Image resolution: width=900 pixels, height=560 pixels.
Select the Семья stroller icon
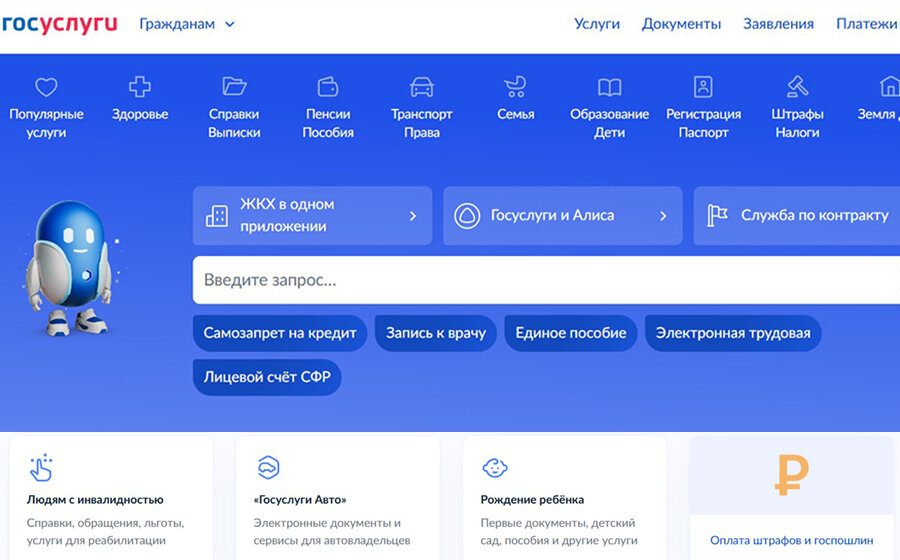click(515, 87)
